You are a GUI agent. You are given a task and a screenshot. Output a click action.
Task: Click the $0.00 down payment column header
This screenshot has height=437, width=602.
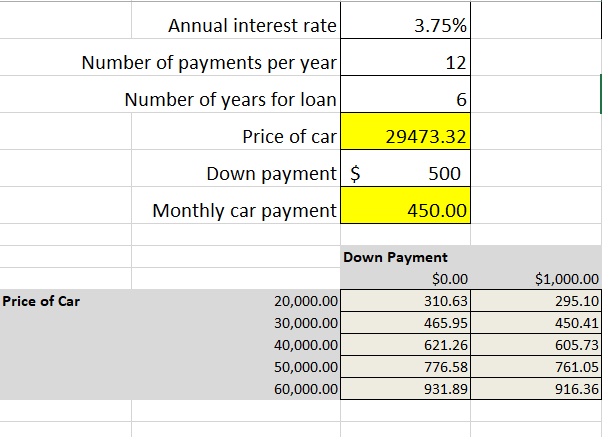pos(406,279)
